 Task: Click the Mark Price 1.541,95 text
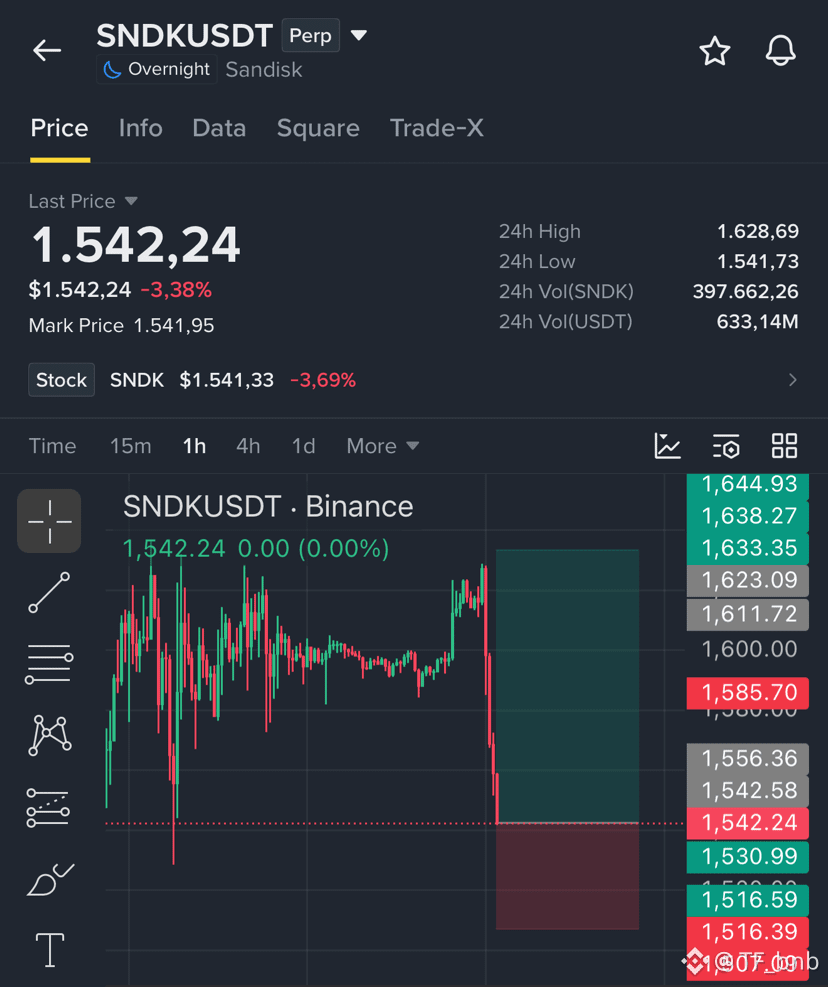click(122, 325)
